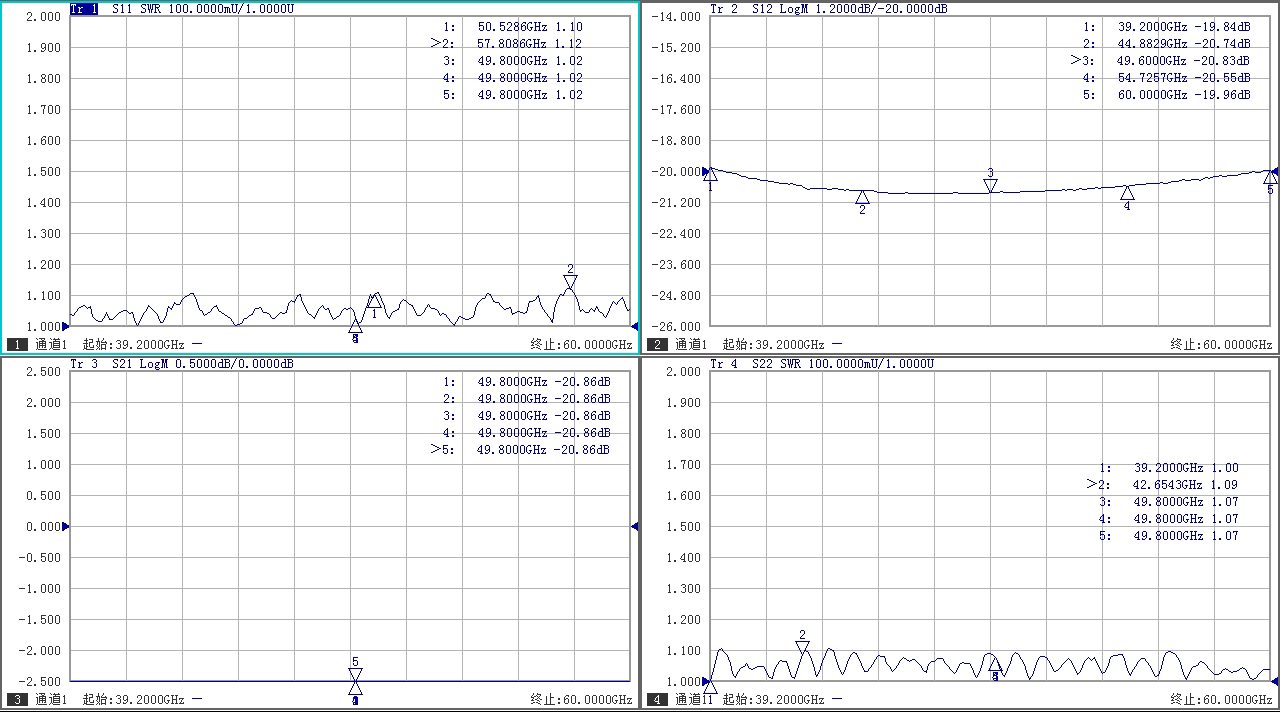Click marker 5 triangle on S21 trace

click(x=355, y=675)
